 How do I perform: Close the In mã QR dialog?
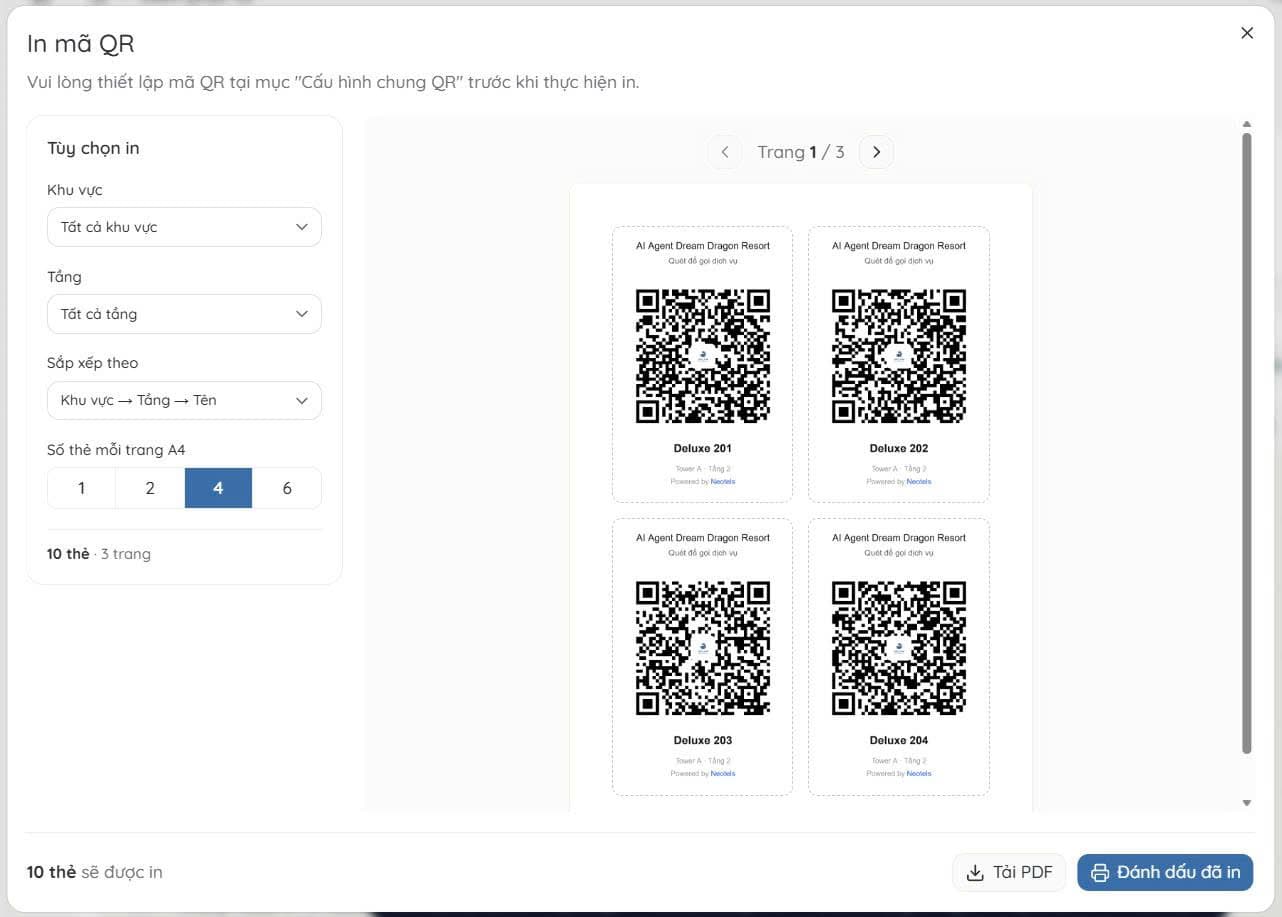click(1247, 33)
